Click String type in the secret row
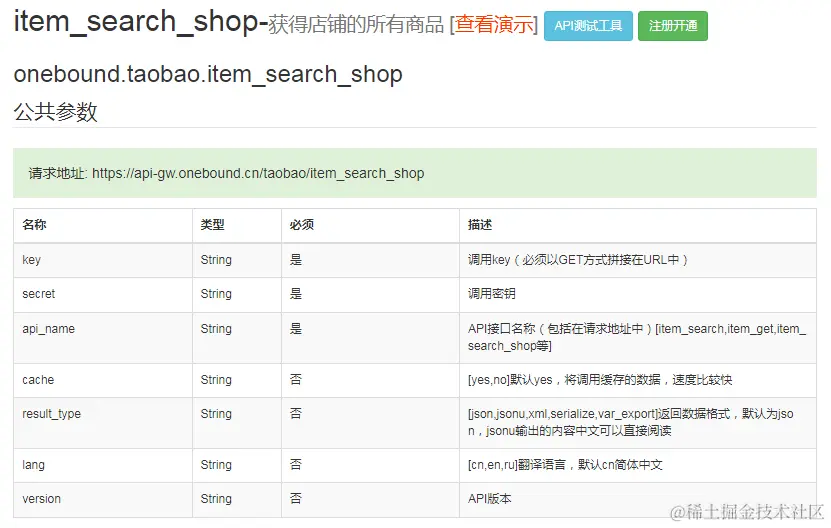This screenshot has width=831, height=528. (x=216, y=294)
